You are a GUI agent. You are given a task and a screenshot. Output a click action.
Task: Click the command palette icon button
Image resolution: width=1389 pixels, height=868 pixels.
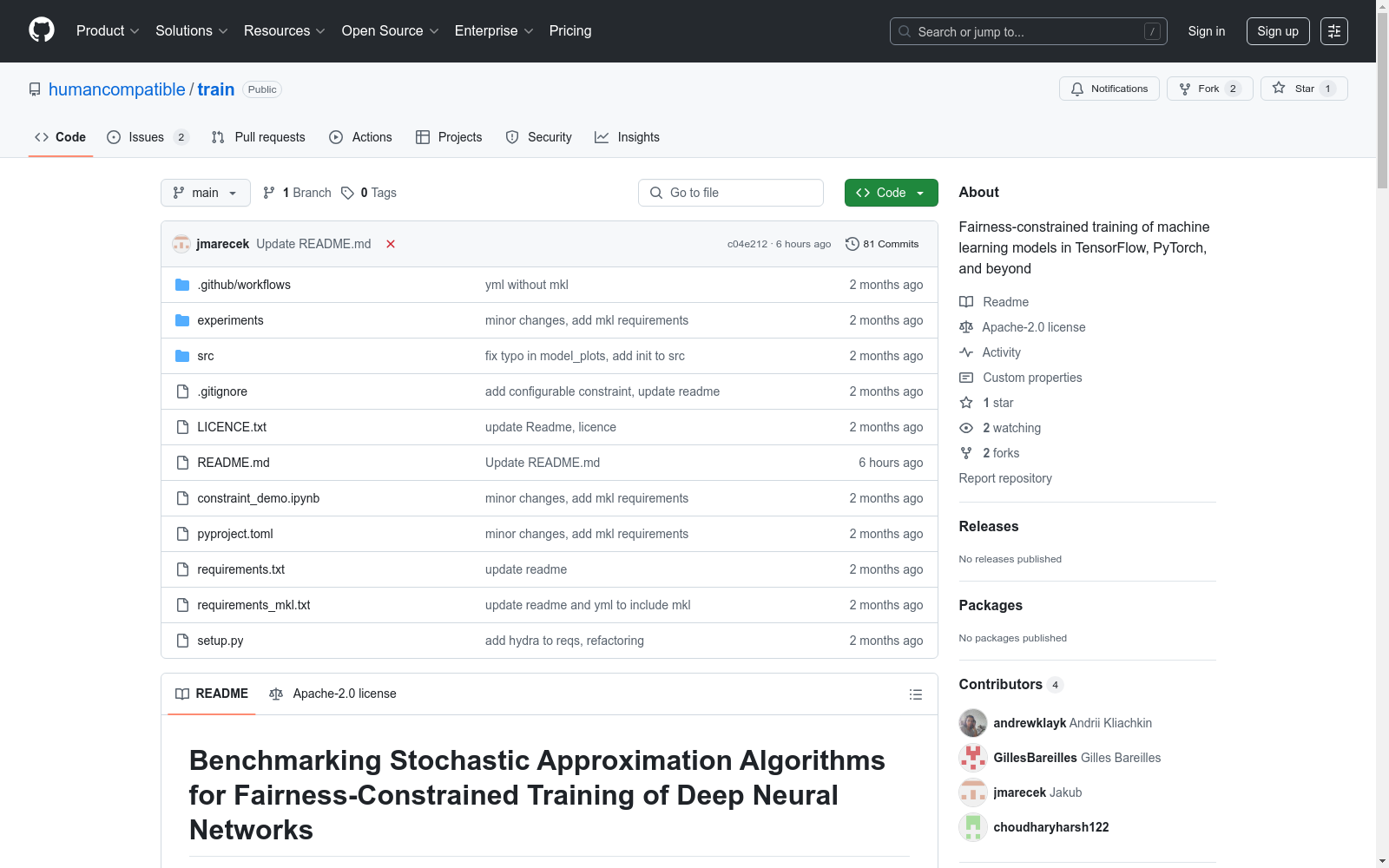1334,31
